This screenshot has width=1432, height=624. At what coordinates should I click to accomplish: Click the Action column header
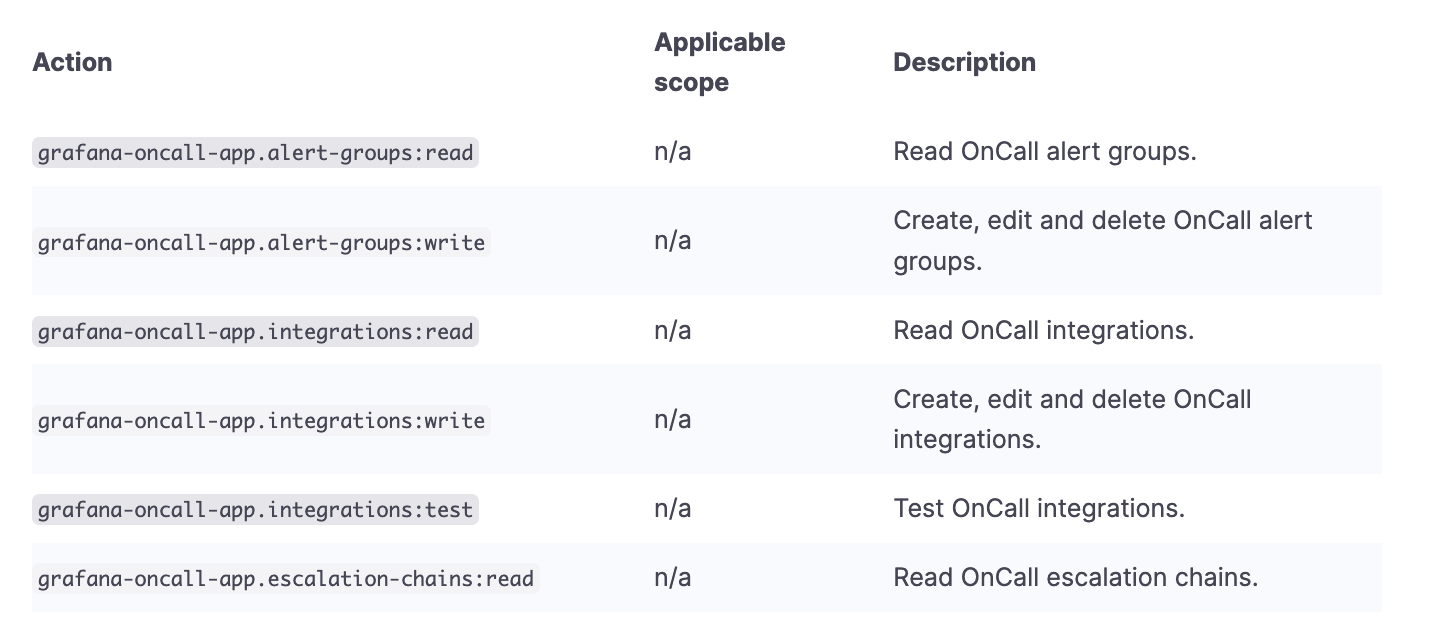click(x=72, y=62)
